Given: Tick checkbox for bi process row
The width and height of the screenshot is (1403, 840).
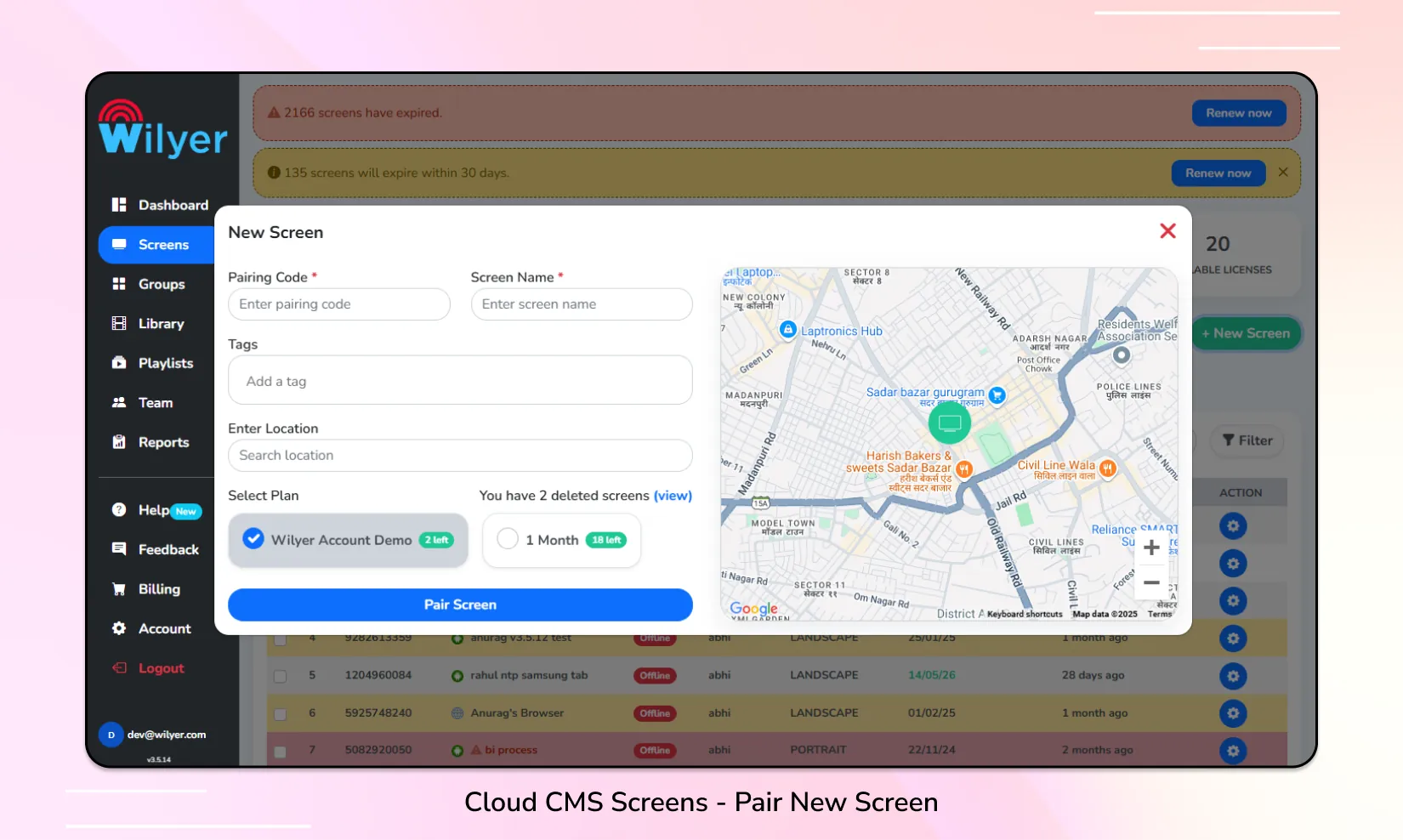Looking at the screenshot, I should 281,752.
